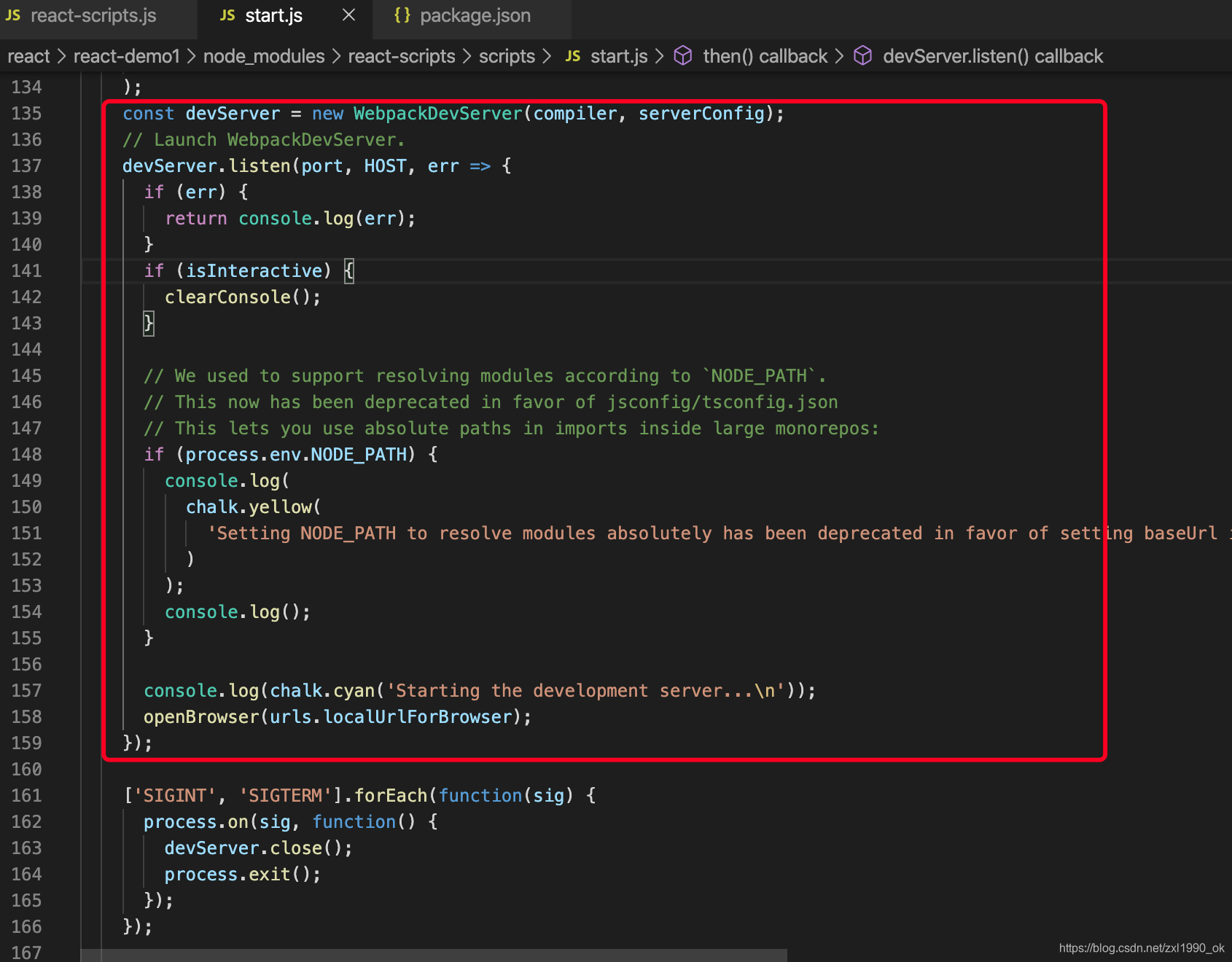1232x962 pixels.
Task: Select the symbol icon before then() callback
Action: (683, 55)
